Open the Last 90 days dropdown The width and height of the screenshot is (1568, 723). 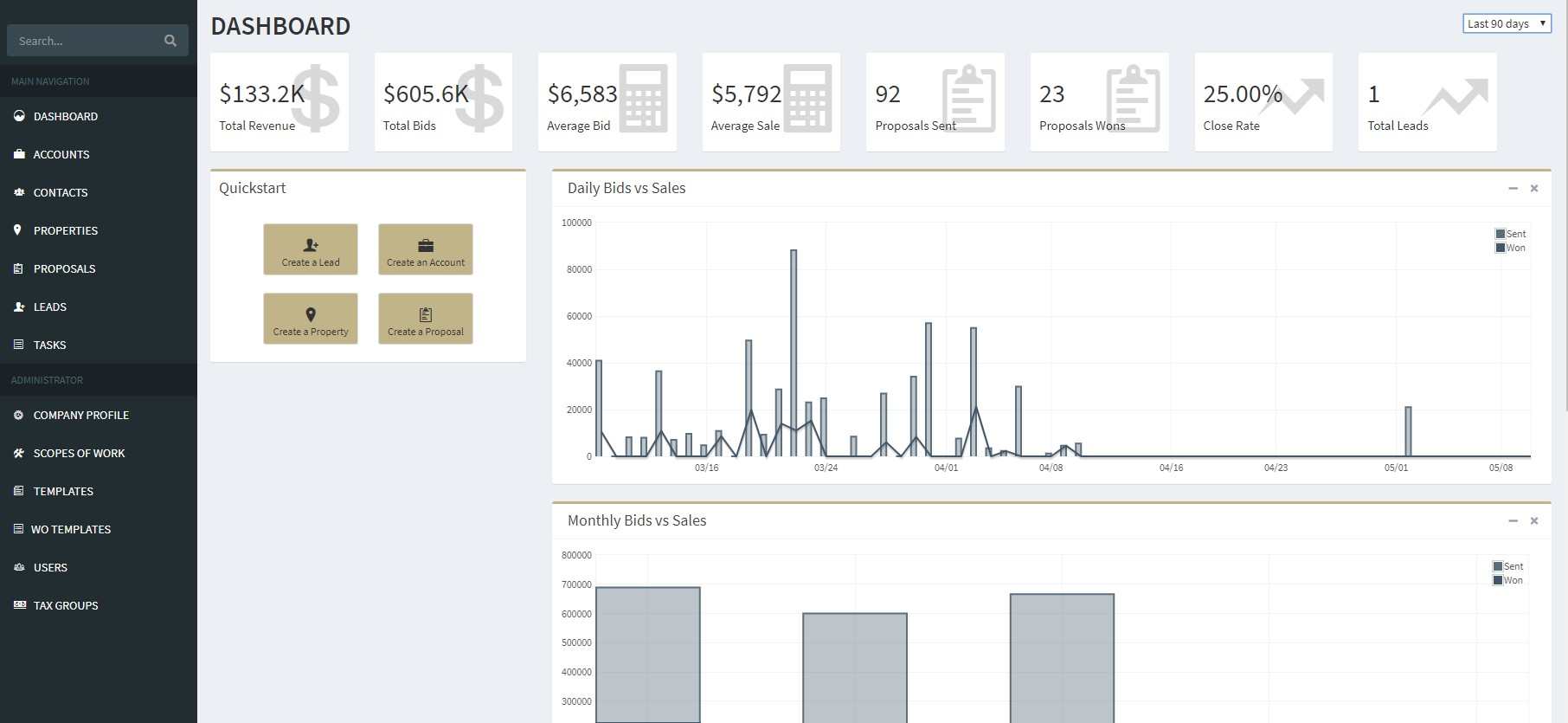(1506, 23)
